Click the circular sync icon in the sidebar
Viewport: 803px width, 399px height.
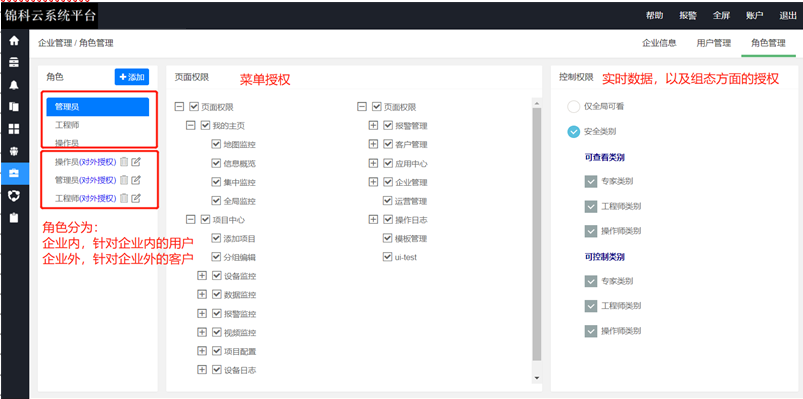point(14,195)
